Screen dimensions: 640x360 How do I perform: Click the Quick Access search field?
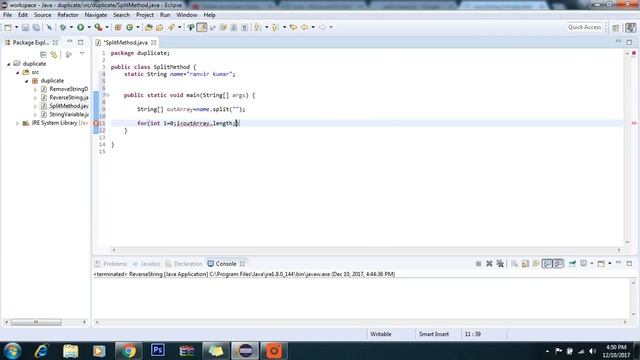tap(584, 27)
